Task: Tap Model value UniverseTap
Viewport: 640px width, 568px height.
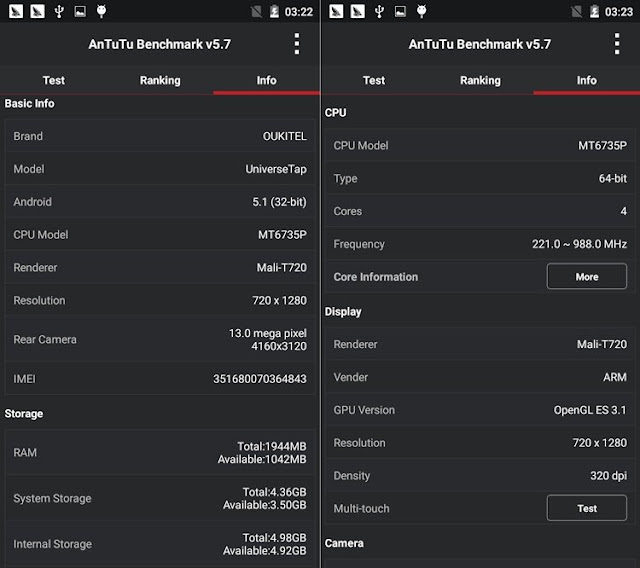Action: (x=276, y=169)
